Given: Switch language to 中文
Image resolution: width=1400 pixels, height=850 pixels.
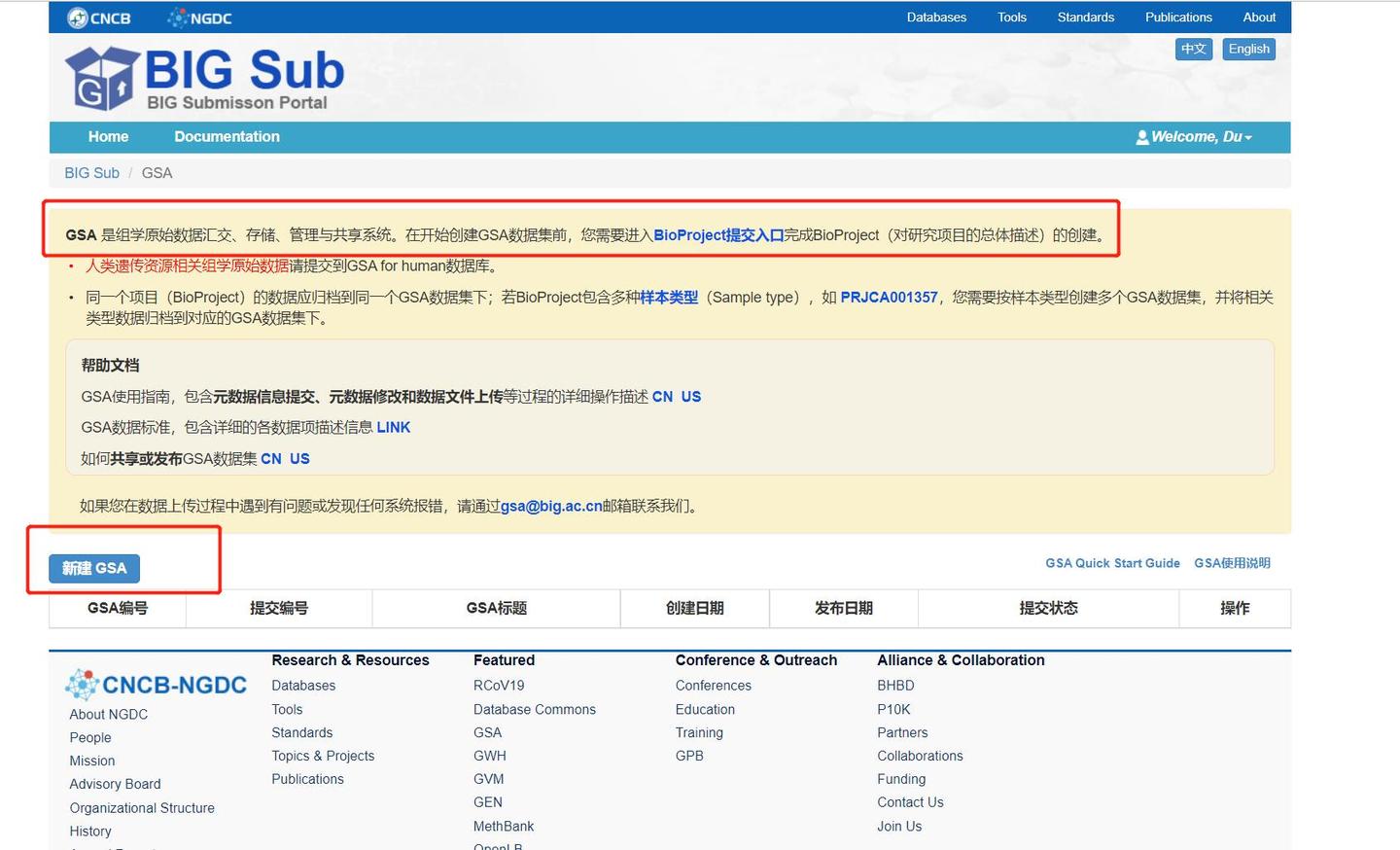Looking at the screenshot, I should coord(1194,49).
